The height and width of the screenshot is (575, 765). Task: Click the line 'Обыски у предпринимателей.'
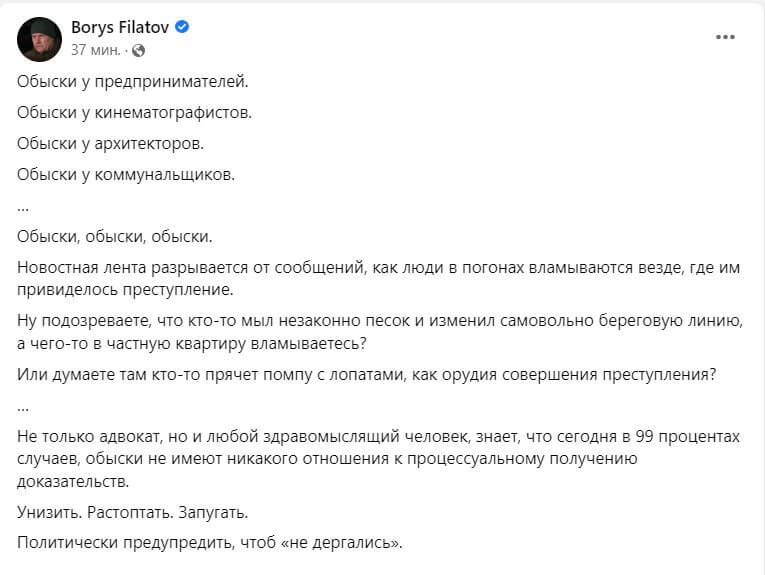click(x=133, y=81)
